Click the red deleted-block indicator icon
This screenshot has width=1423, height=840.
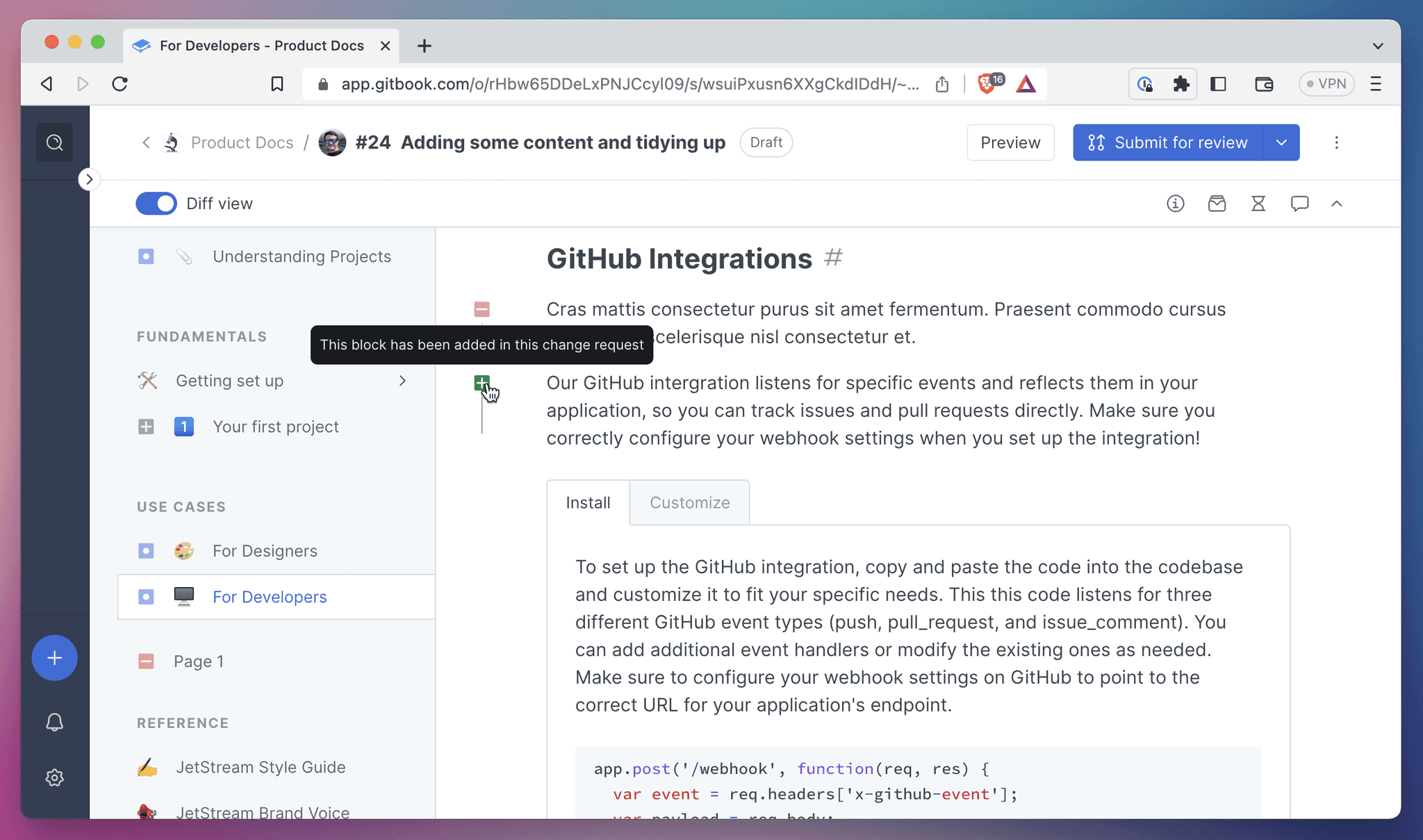click(x=482, y=308)
